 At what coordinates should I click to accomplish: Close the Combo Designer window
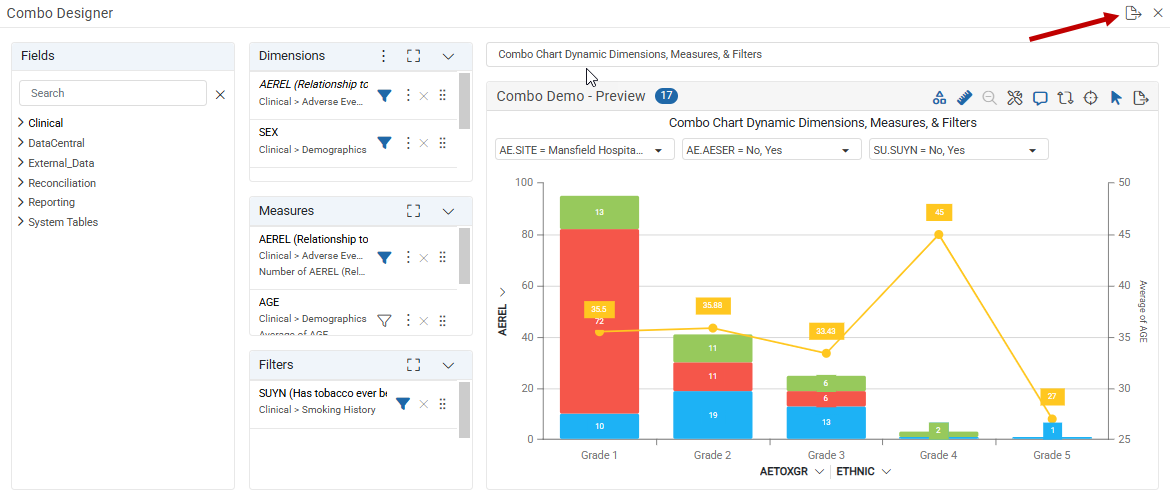pyautogui.click(x=1157, y=13)
